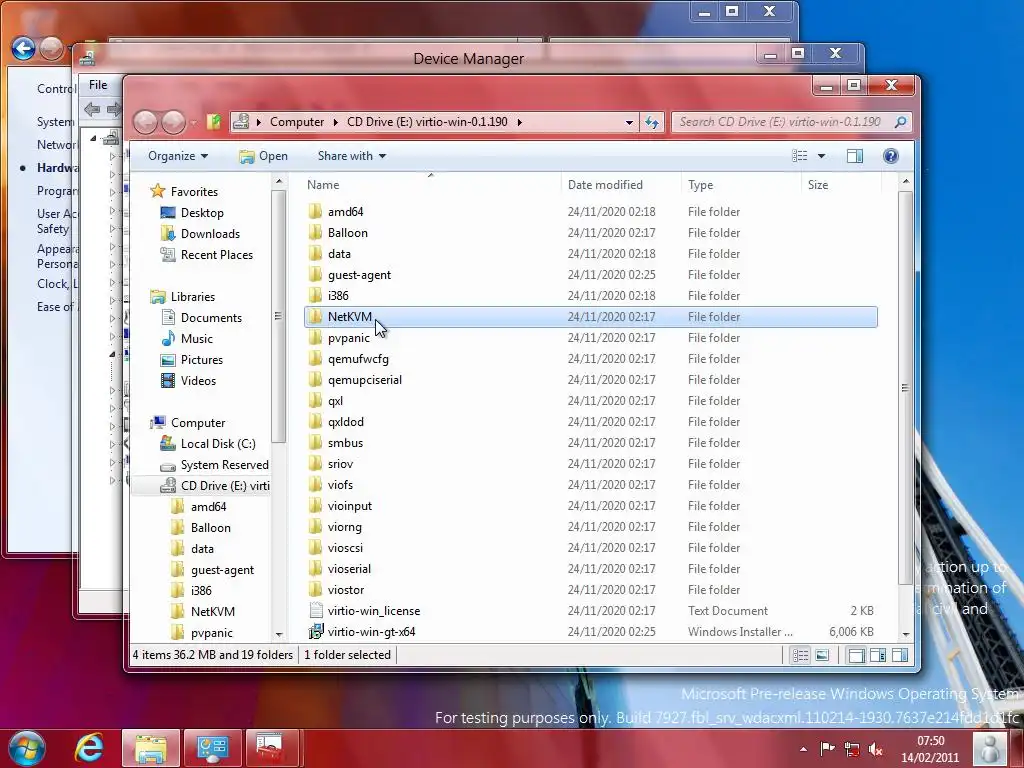
Task: Click the Explorer Back navigation button
Action: tap(146, 122)
